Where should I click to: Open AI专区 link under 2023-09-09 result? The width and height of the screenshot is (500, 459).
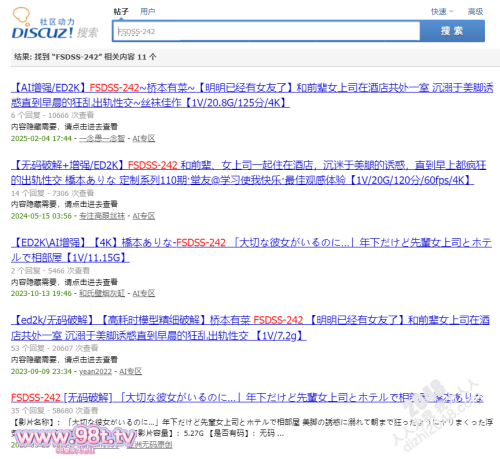coord(130,371)
